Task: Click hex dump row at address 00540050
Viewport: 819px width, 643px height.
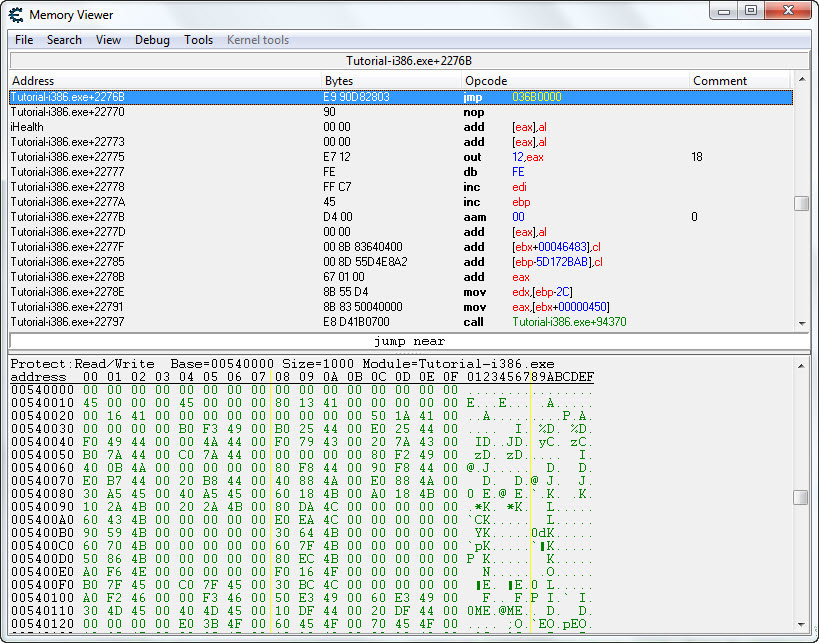Action: [300, 455]
